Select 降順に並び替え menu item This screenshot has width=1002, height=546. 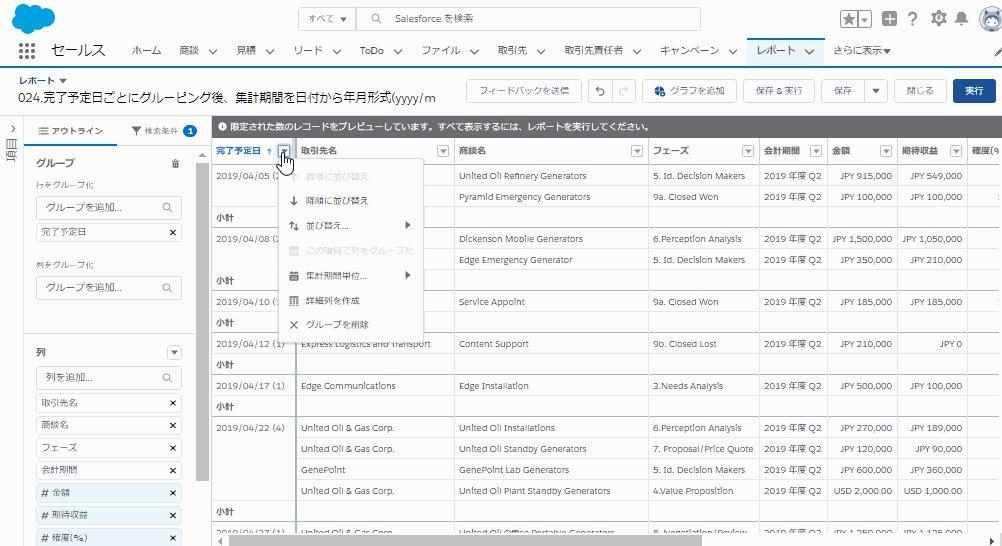[x=351, y=201]
